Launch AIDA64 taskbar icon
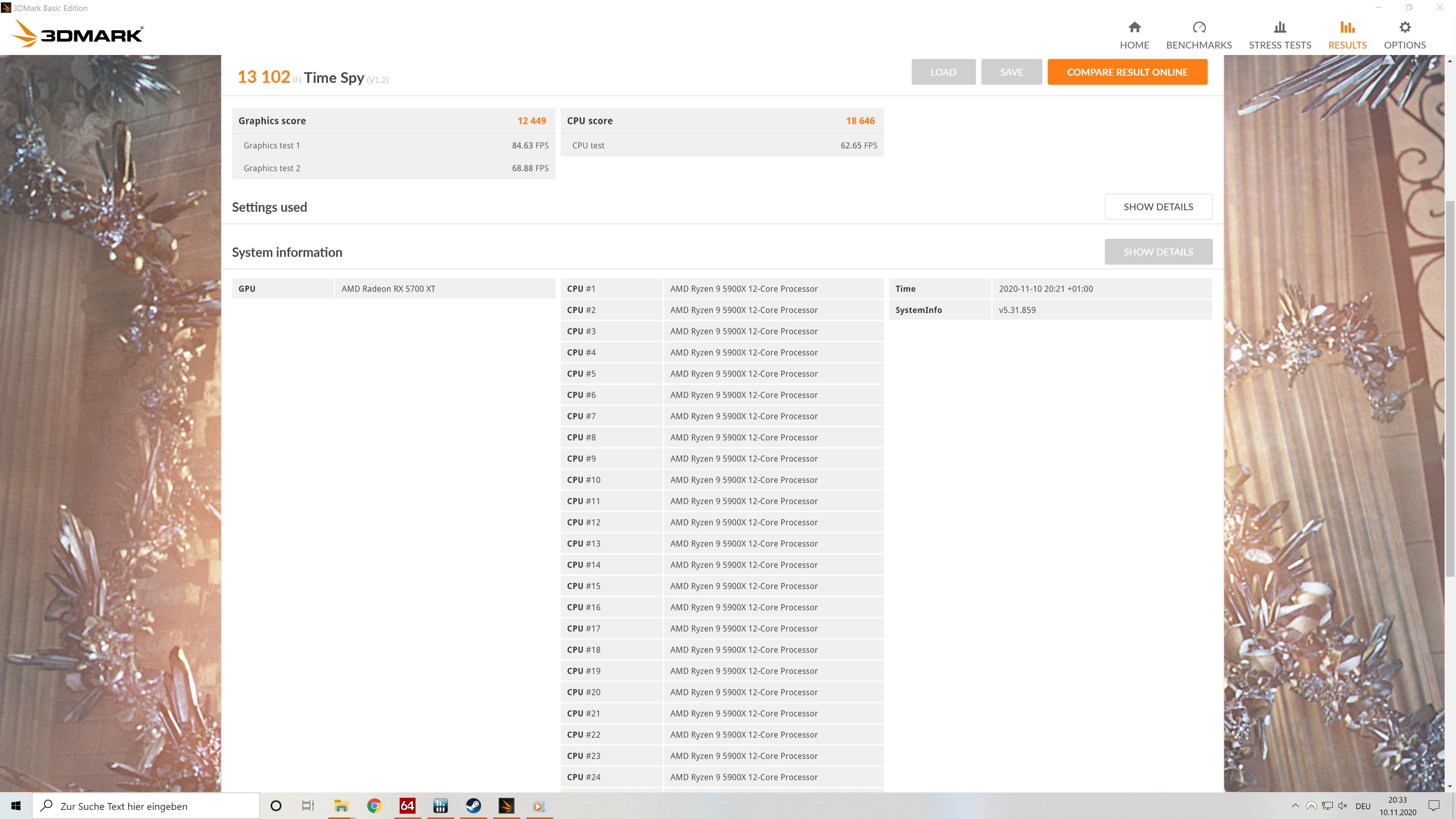Viewport: 1456px width, 819px height. 407,805
